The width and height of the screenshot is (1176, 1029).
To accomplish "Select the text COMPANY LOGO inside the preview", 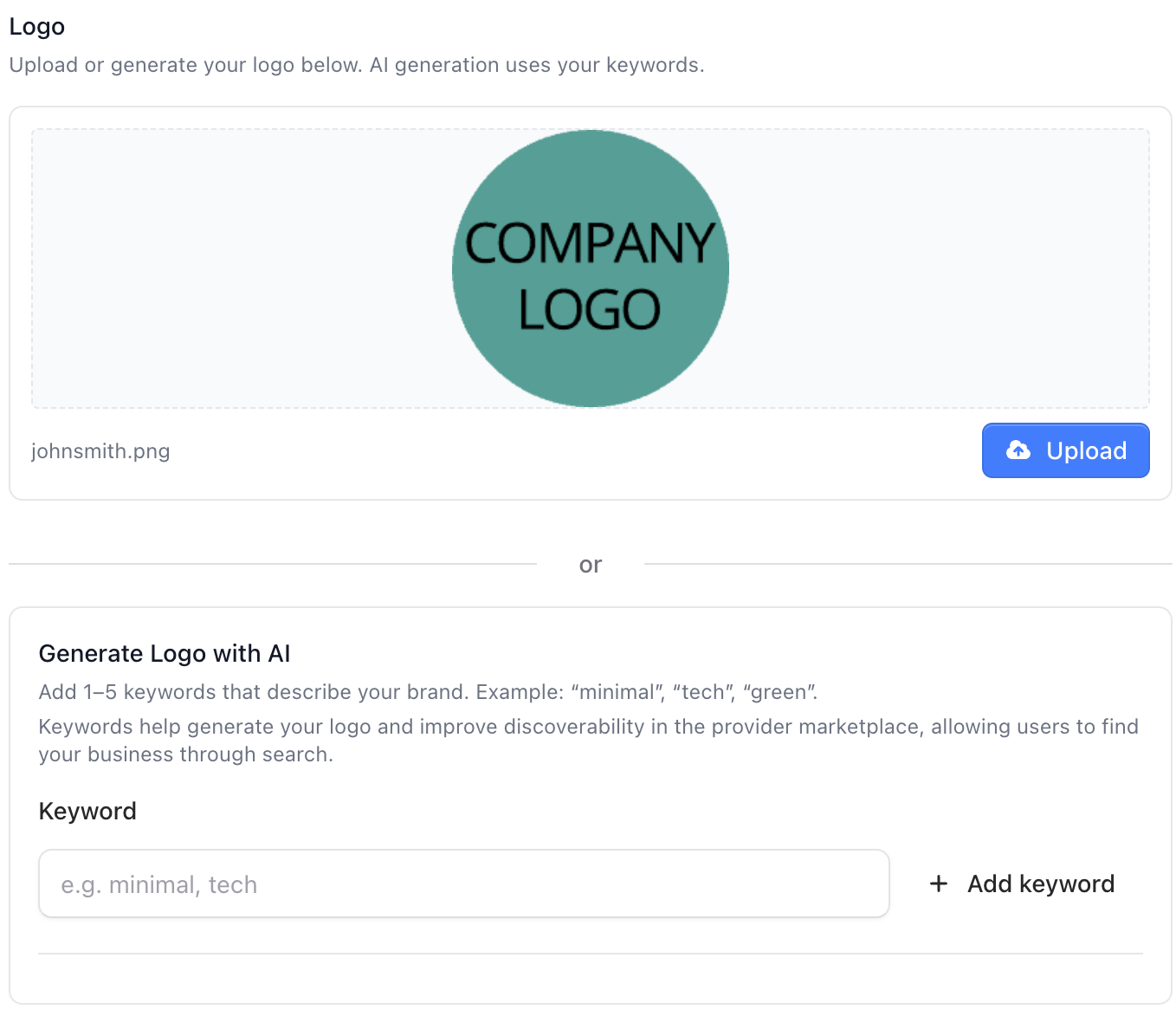I will coord(590,269).
